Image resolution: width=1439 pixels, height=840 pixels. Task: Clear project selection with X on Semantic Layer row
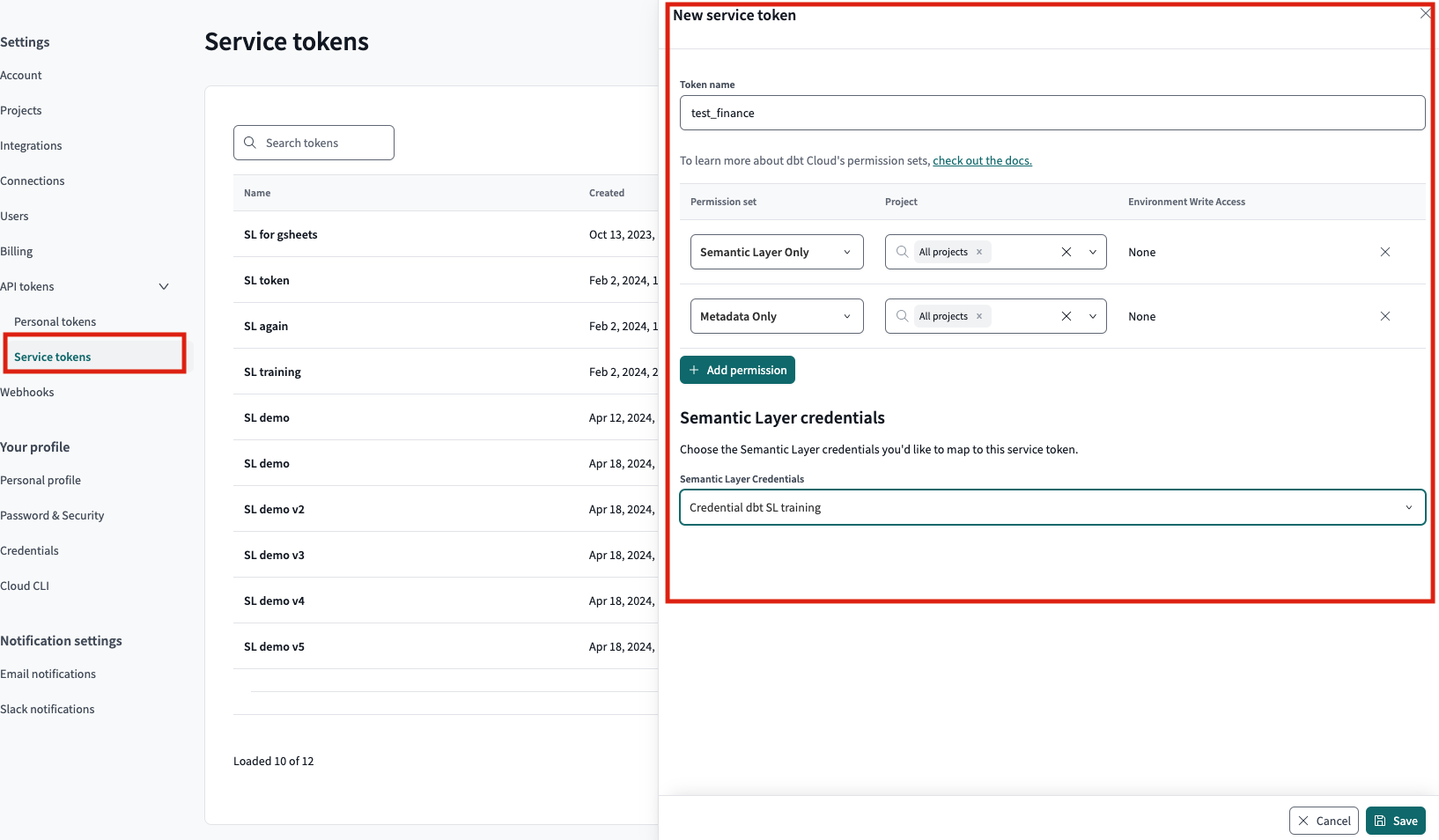tap(1066, 252)
